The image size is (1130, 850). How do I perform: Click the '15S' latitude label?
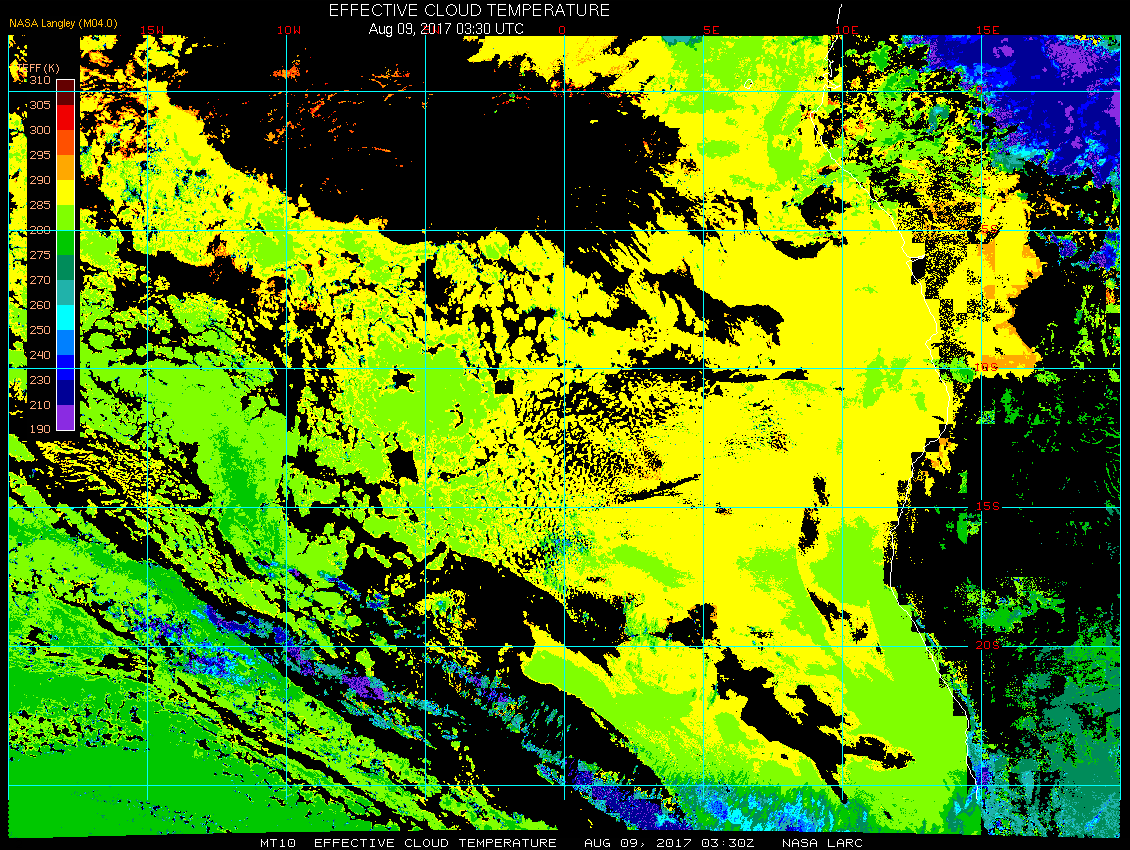click(x=988, y=506)
